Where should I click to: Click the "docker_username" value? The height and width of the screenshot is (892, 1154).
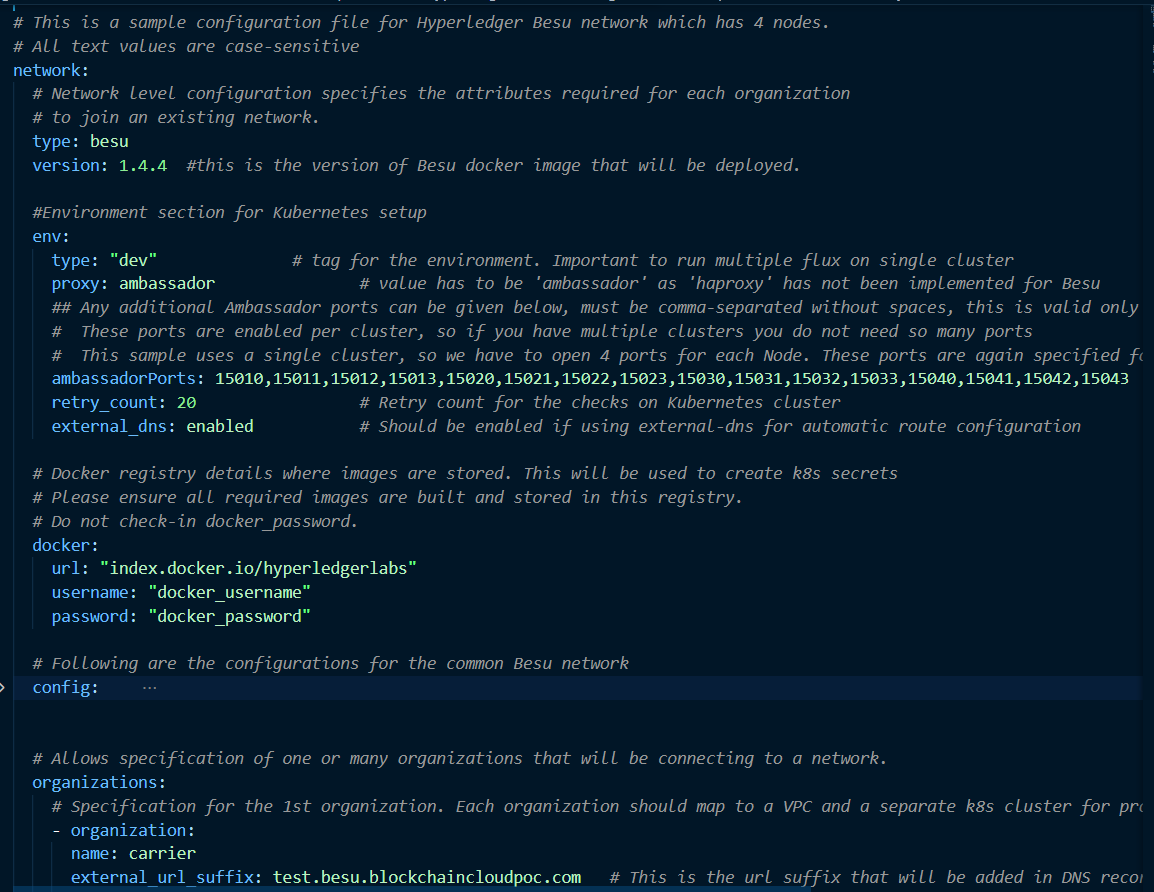[230, 592]
